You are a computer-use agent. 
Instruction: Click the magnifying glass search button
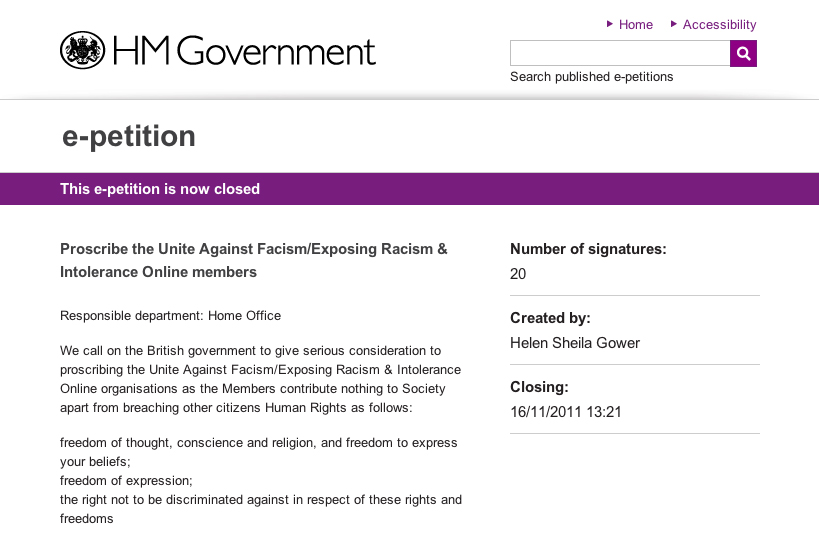coord(743,53)
